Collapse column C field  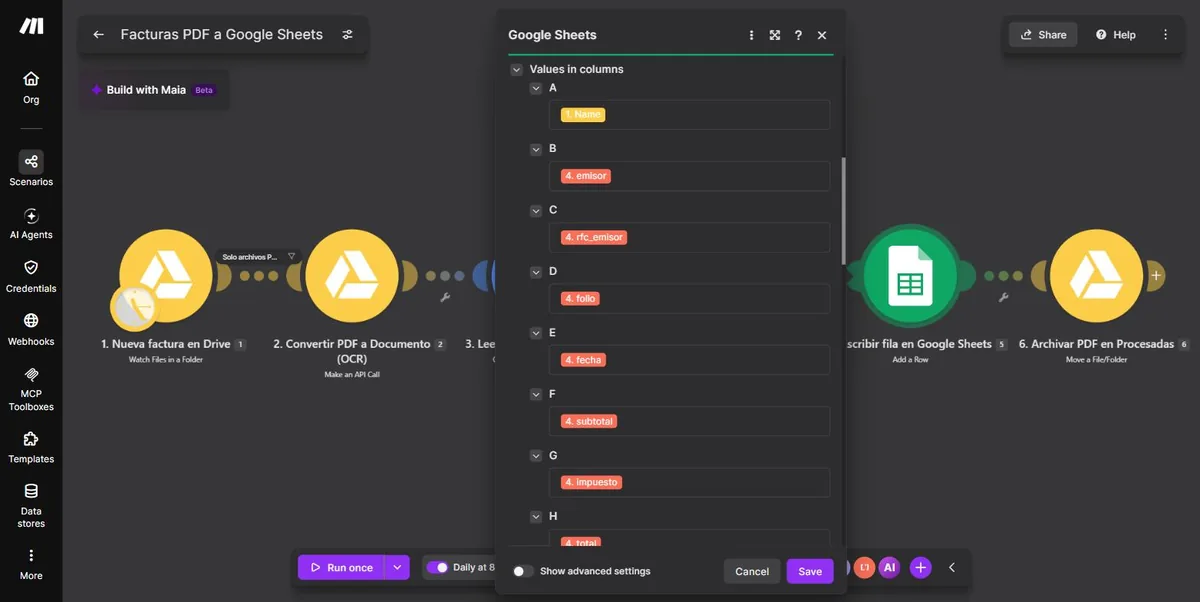[x=536, y=210]
